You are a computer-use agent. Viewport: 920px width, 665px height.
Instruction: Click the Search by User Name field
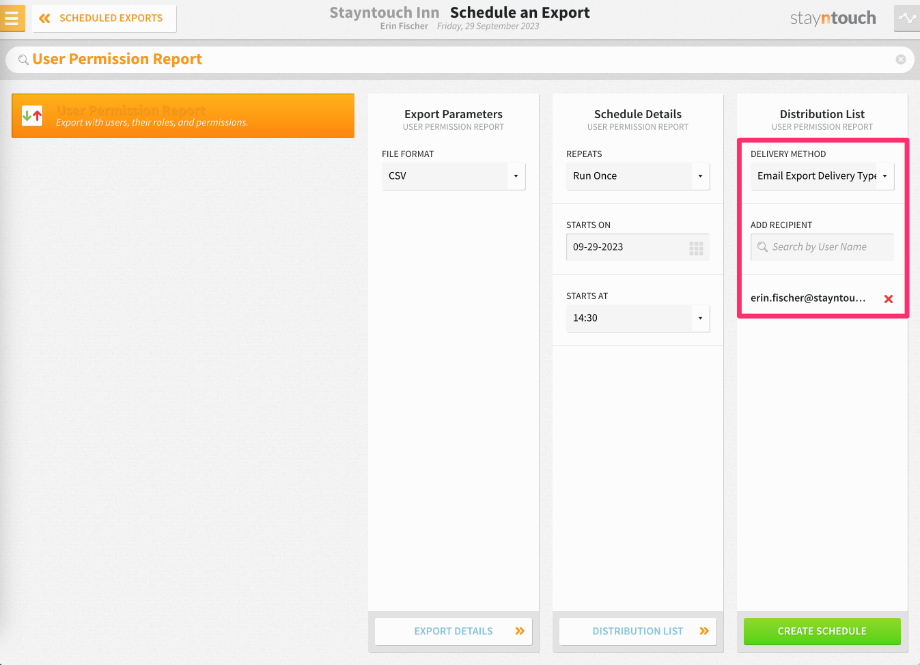(822, 247)
